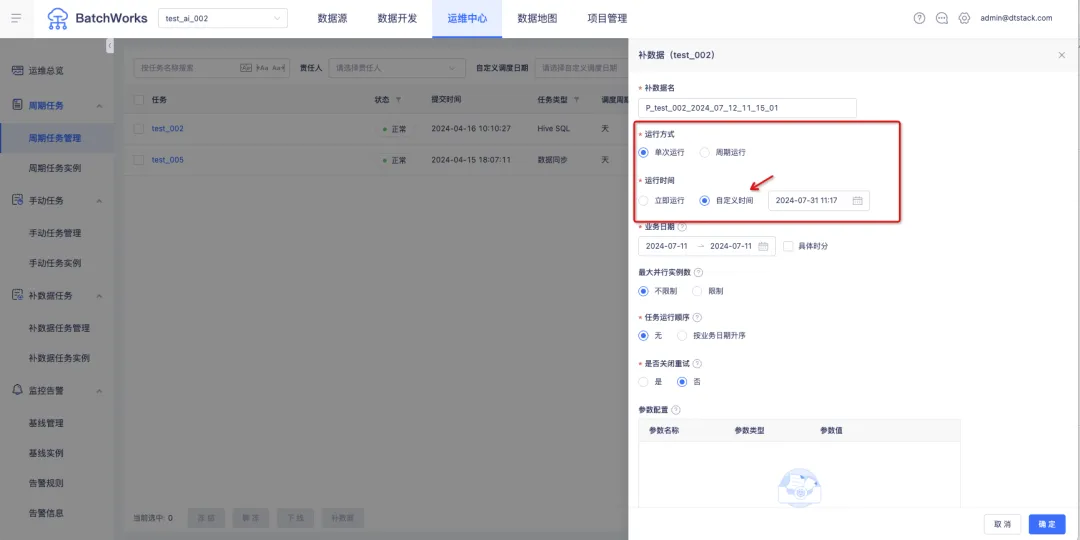Image resolution: width=1080 pixels, height=540 pixels.
Task: Click the 确定 button
Action: point(1047,524)
